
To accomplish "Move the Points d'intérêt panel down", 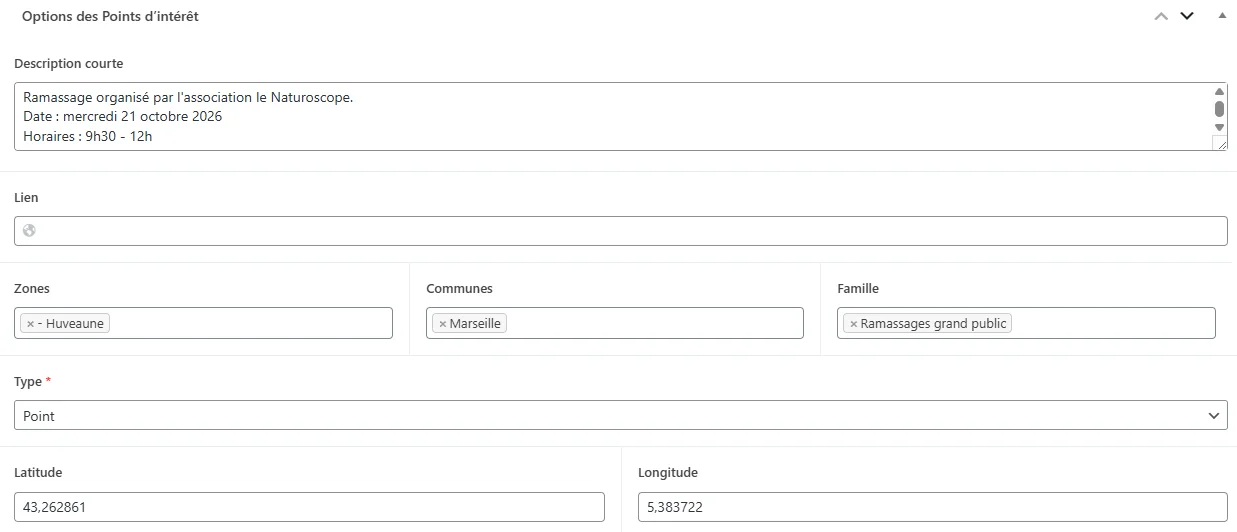I will tap(1187, 16).
